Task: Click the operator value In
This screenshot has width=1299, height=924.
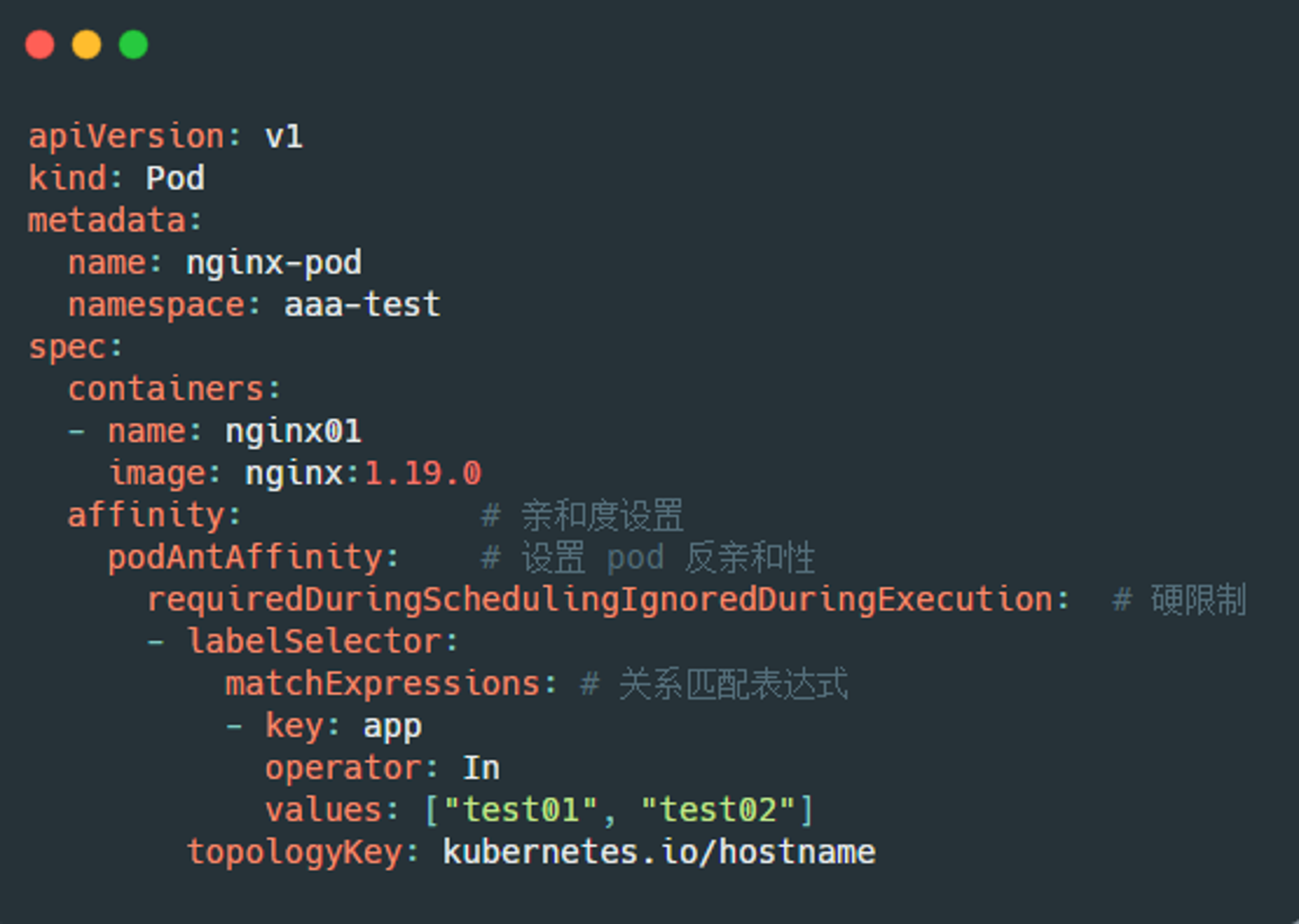Action: tap(481, 768)
